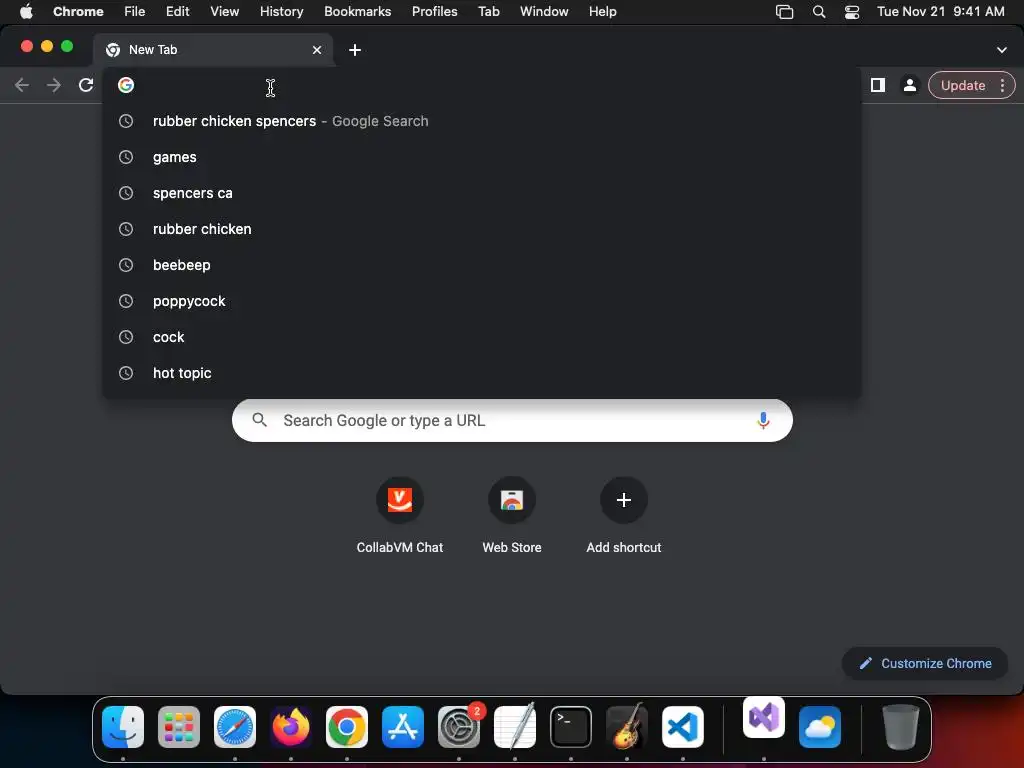Click Customize Chrome button

(925, 663)
